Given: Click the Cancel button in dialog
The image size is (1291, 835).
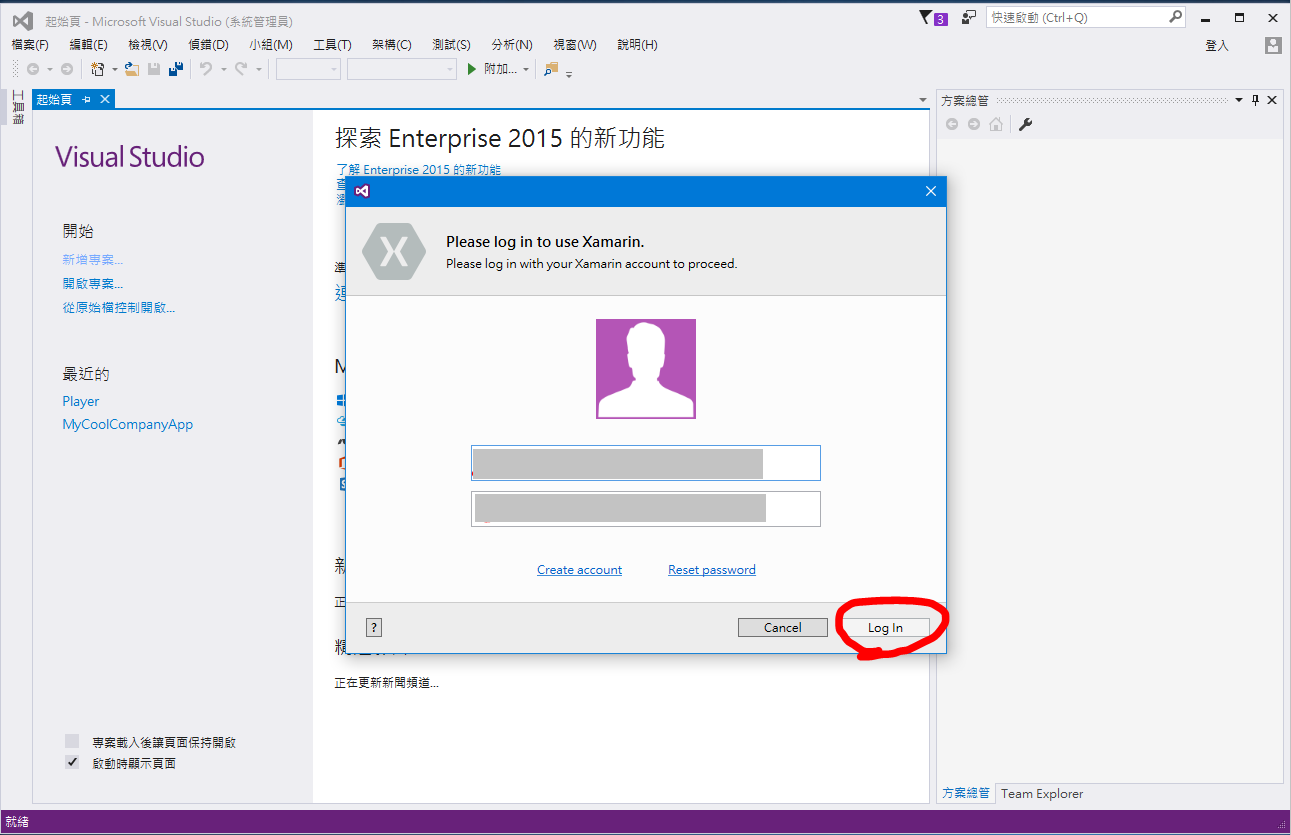Looking at the screenshot, I should tap(783, 628).
